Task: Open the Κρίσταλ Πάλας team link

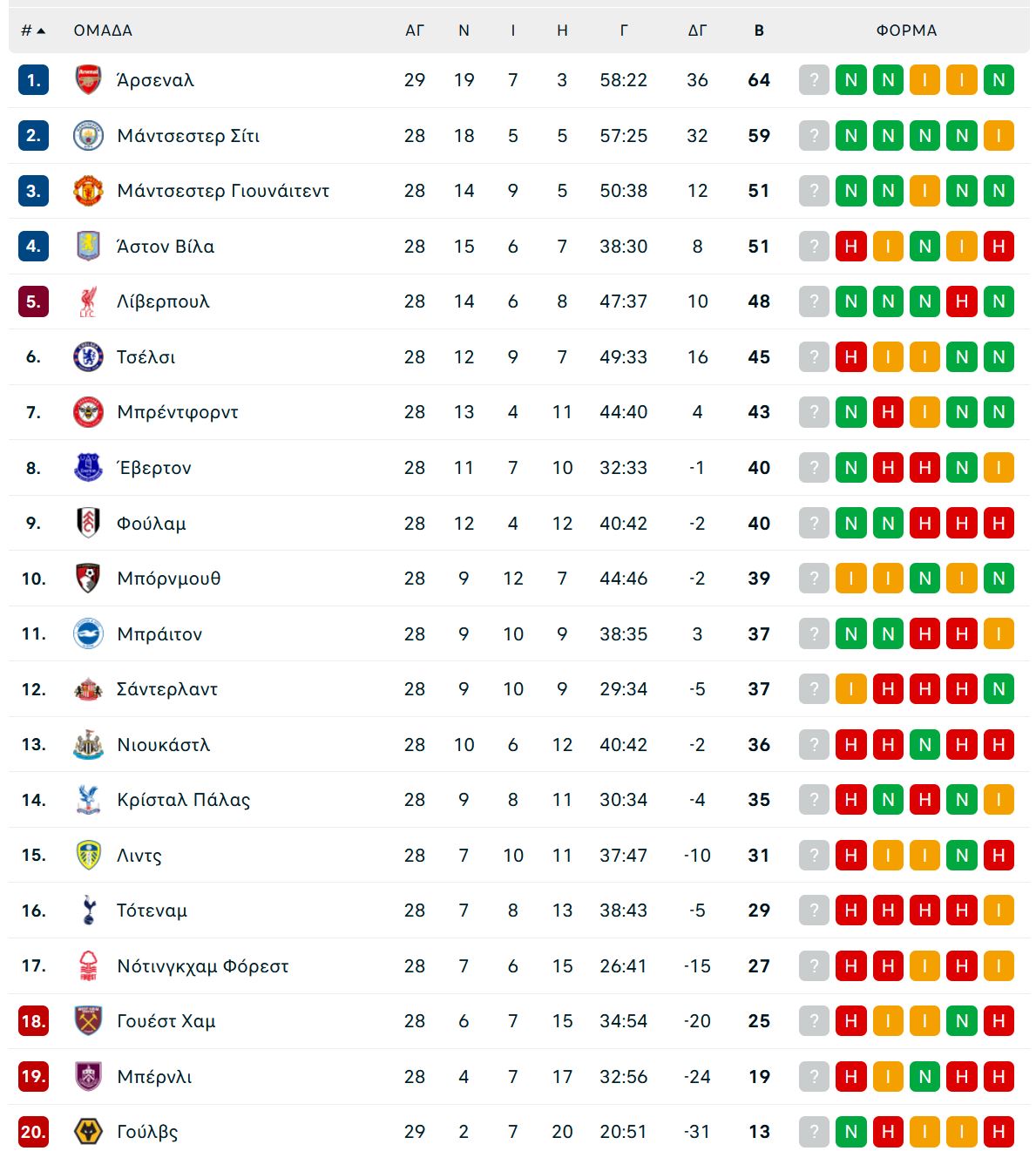Action: [x=184, y=800]
